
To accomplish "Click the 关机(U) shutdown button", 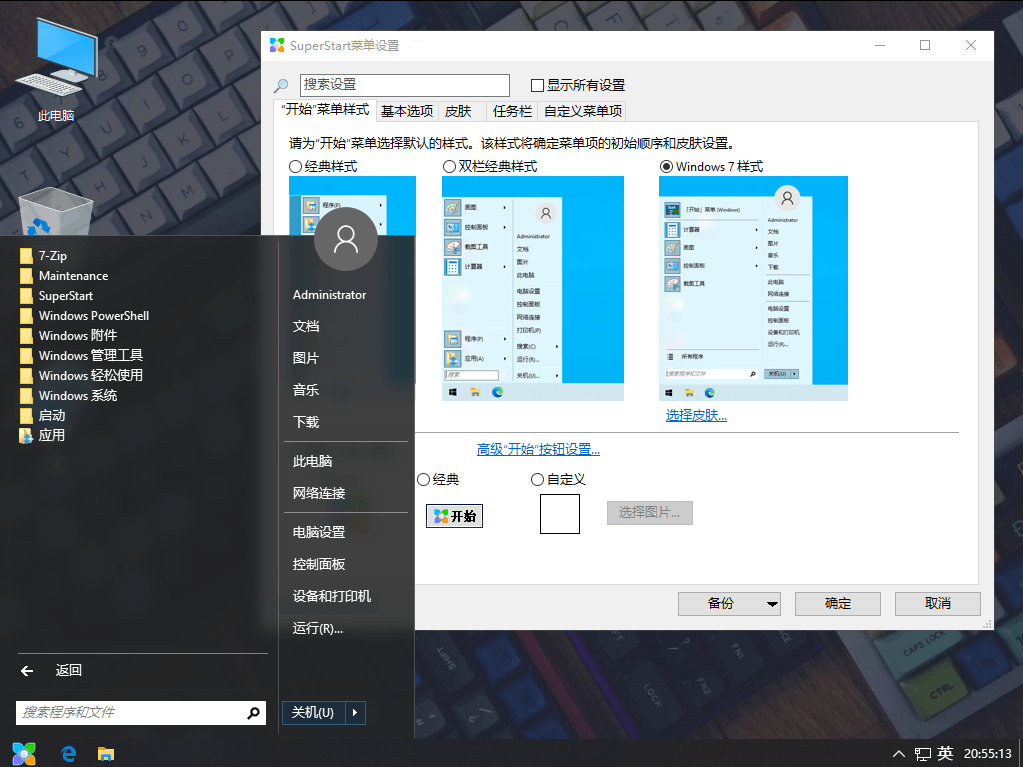I will point(313,712).
